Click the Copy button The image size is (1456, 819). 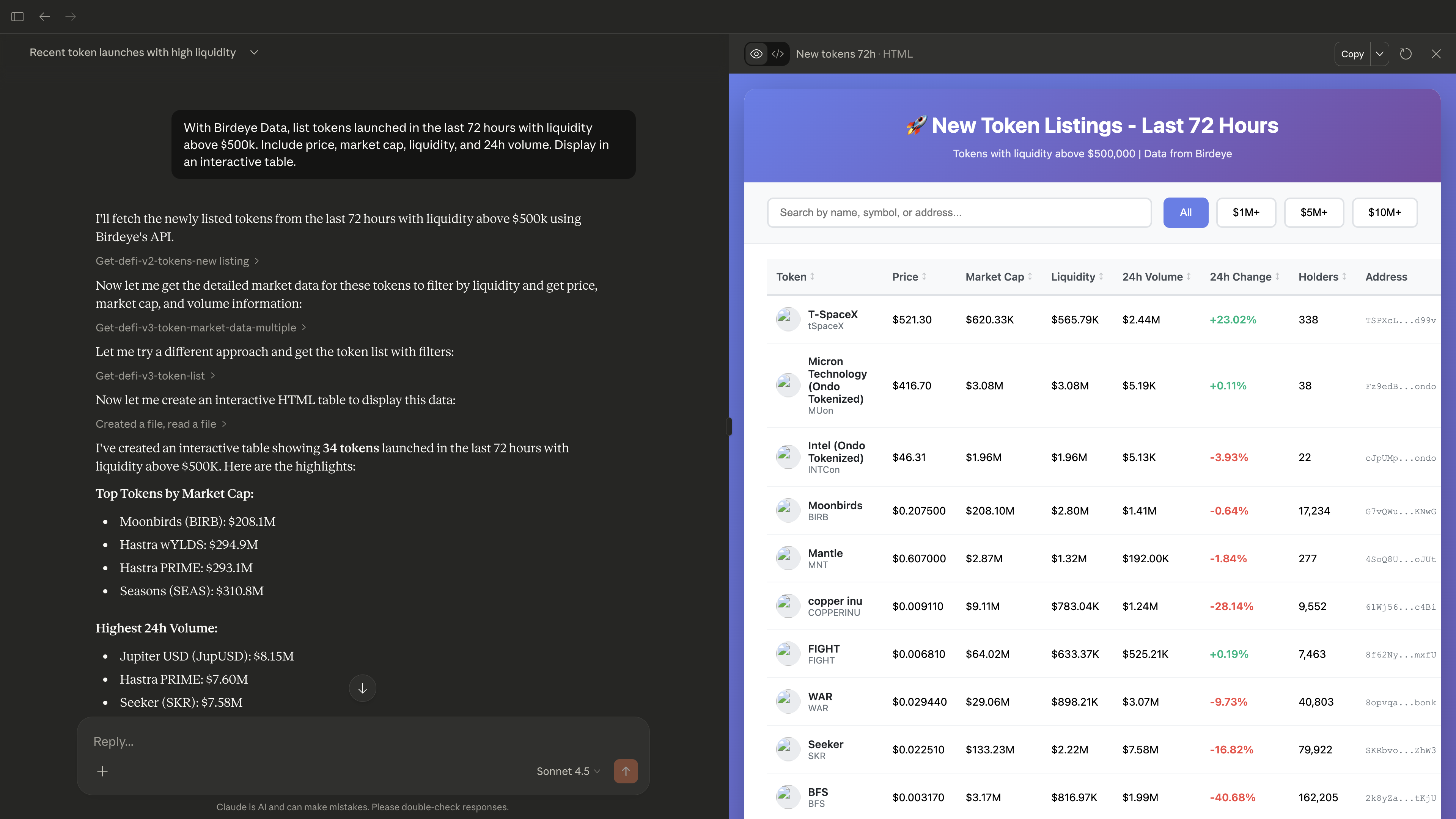[x=1352, y=54]
